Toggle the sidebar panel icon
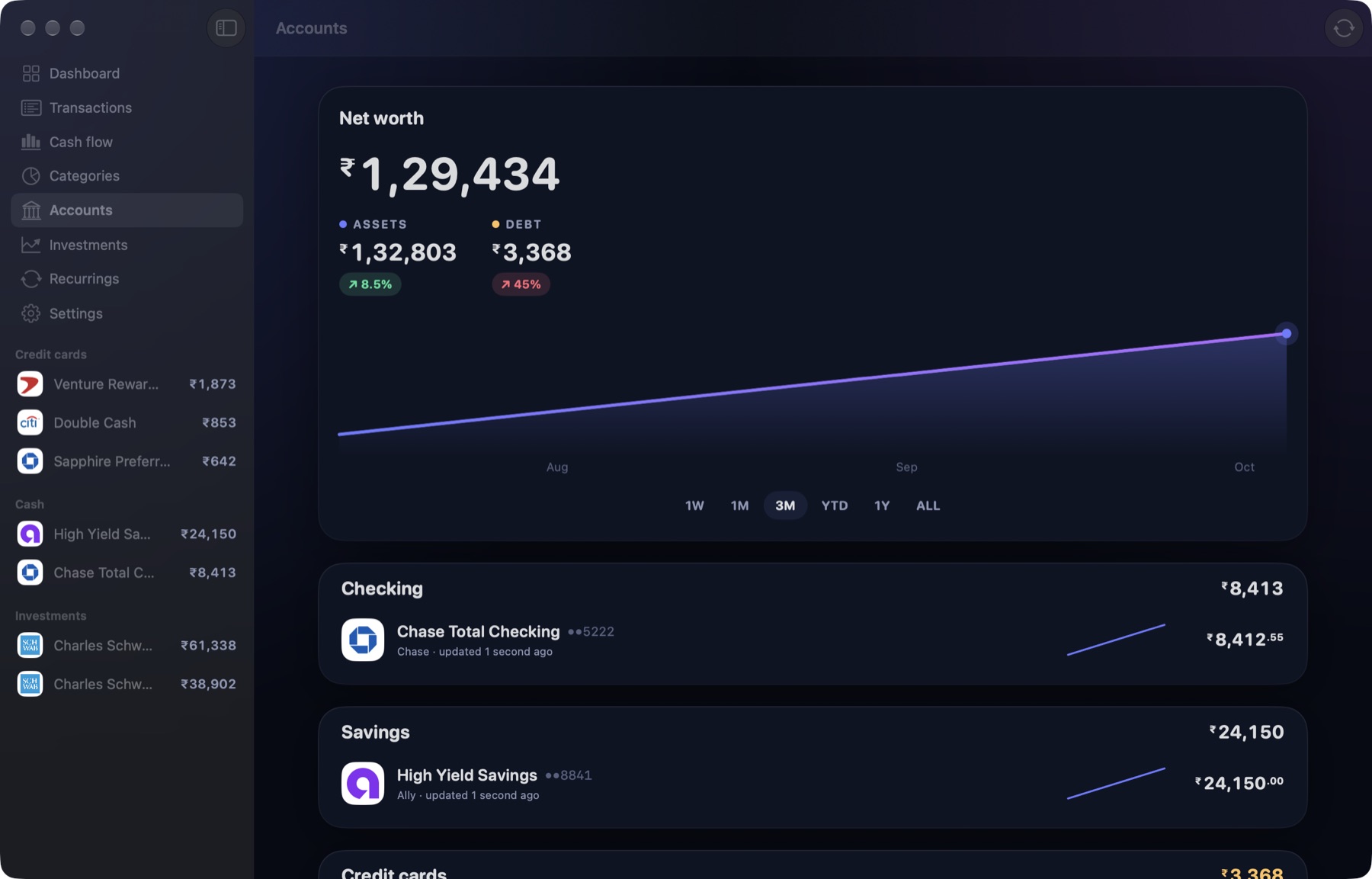Viewport: 1372px width, 879px height. click(x=226, y=28)
